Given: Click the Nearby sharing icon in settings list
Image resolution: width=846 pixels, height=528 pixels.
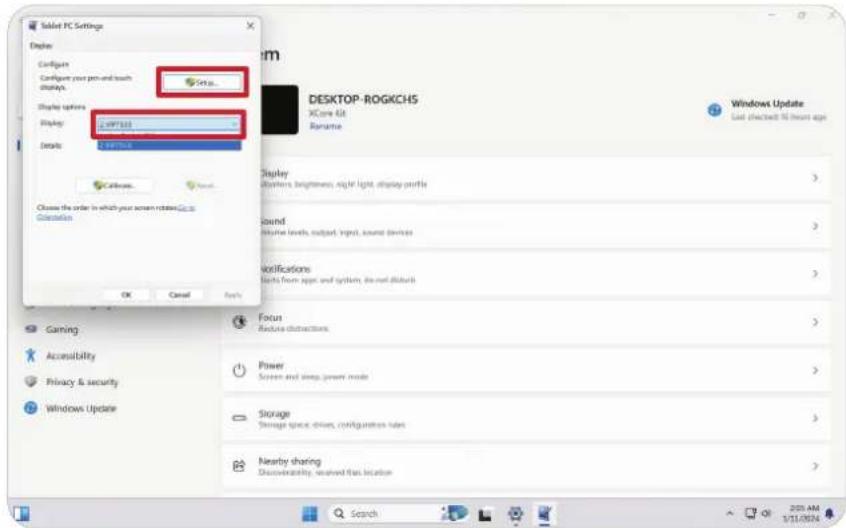Looking at the screenshot, I should pyautogui.click(x=239, y=466).
